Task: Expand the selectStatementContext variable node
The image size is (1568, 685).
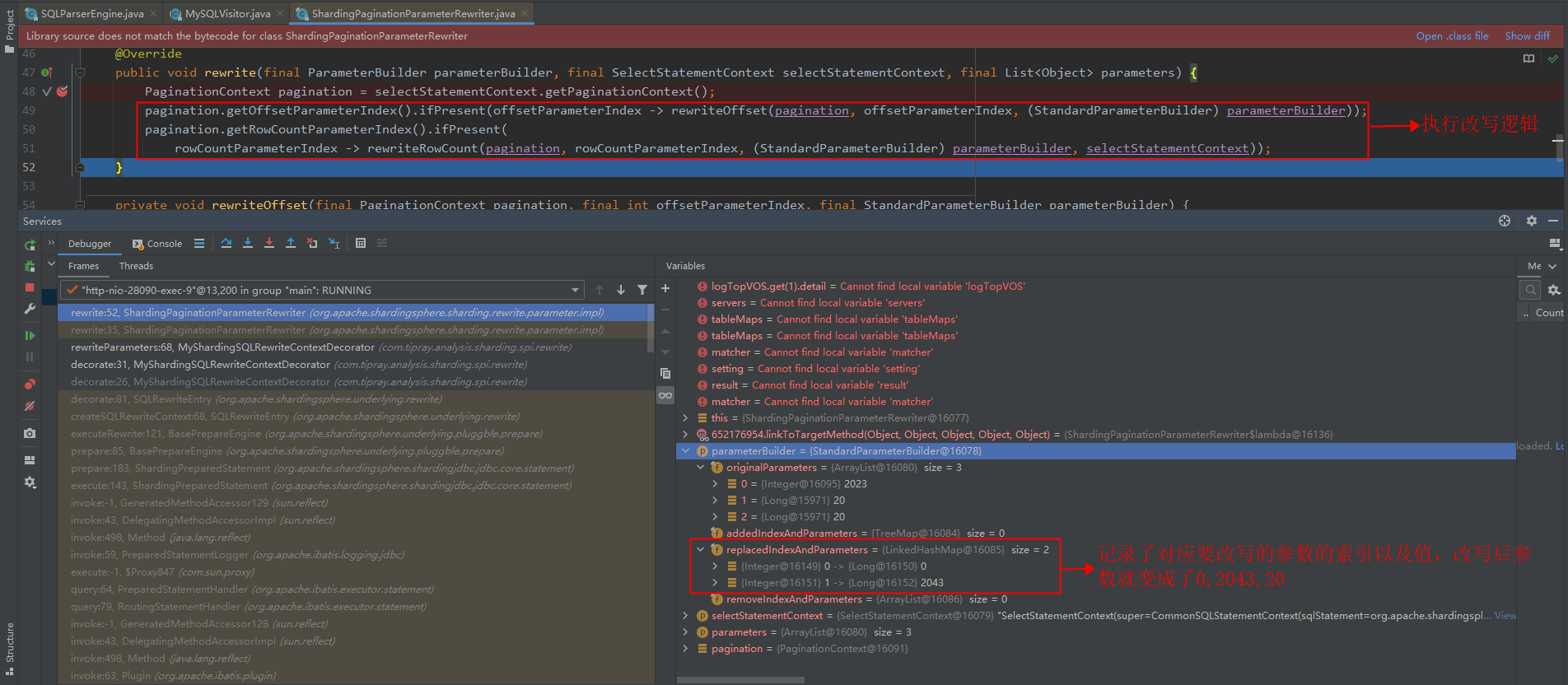Action: click(685, 616)
